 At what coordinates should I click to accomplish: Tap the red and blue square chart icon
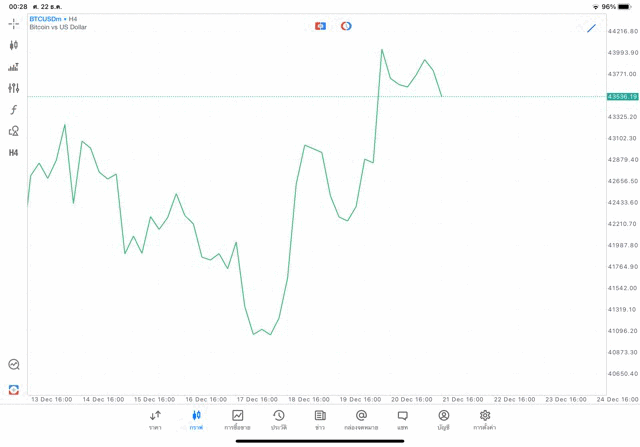[x=320, y=26]
